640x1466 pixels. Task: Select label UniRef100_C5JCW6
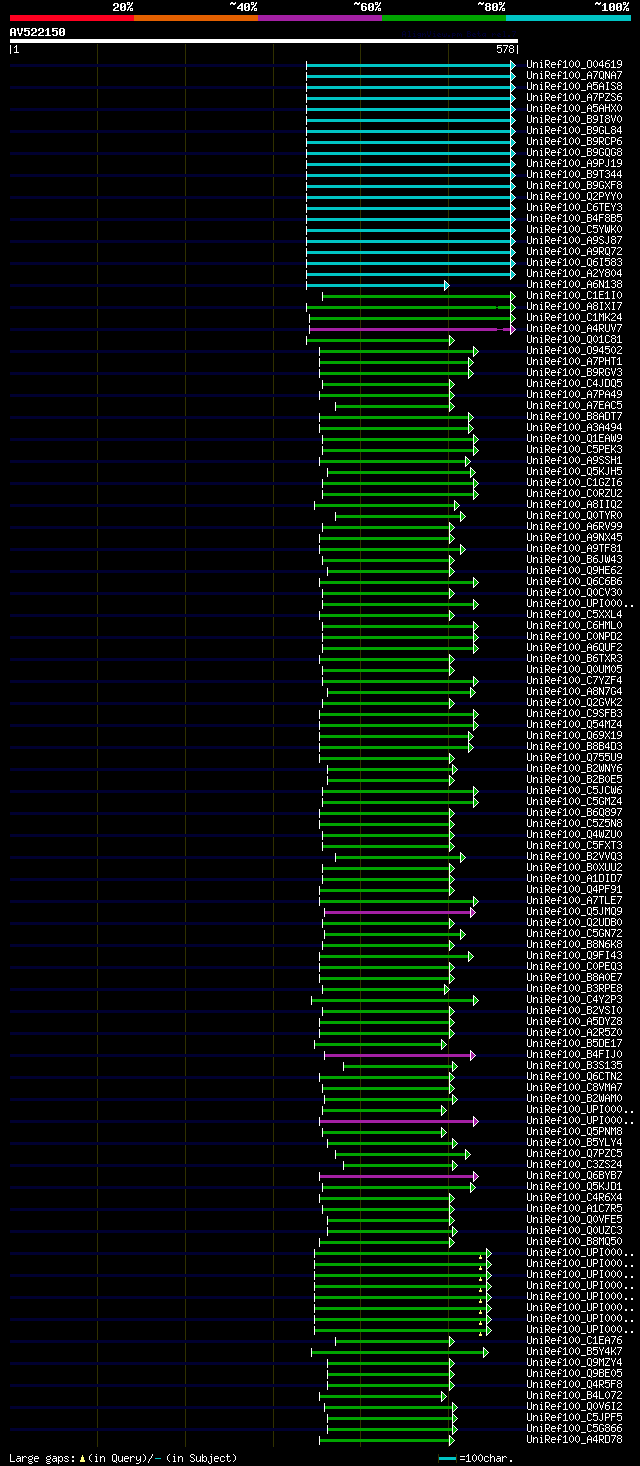(574, 790)
